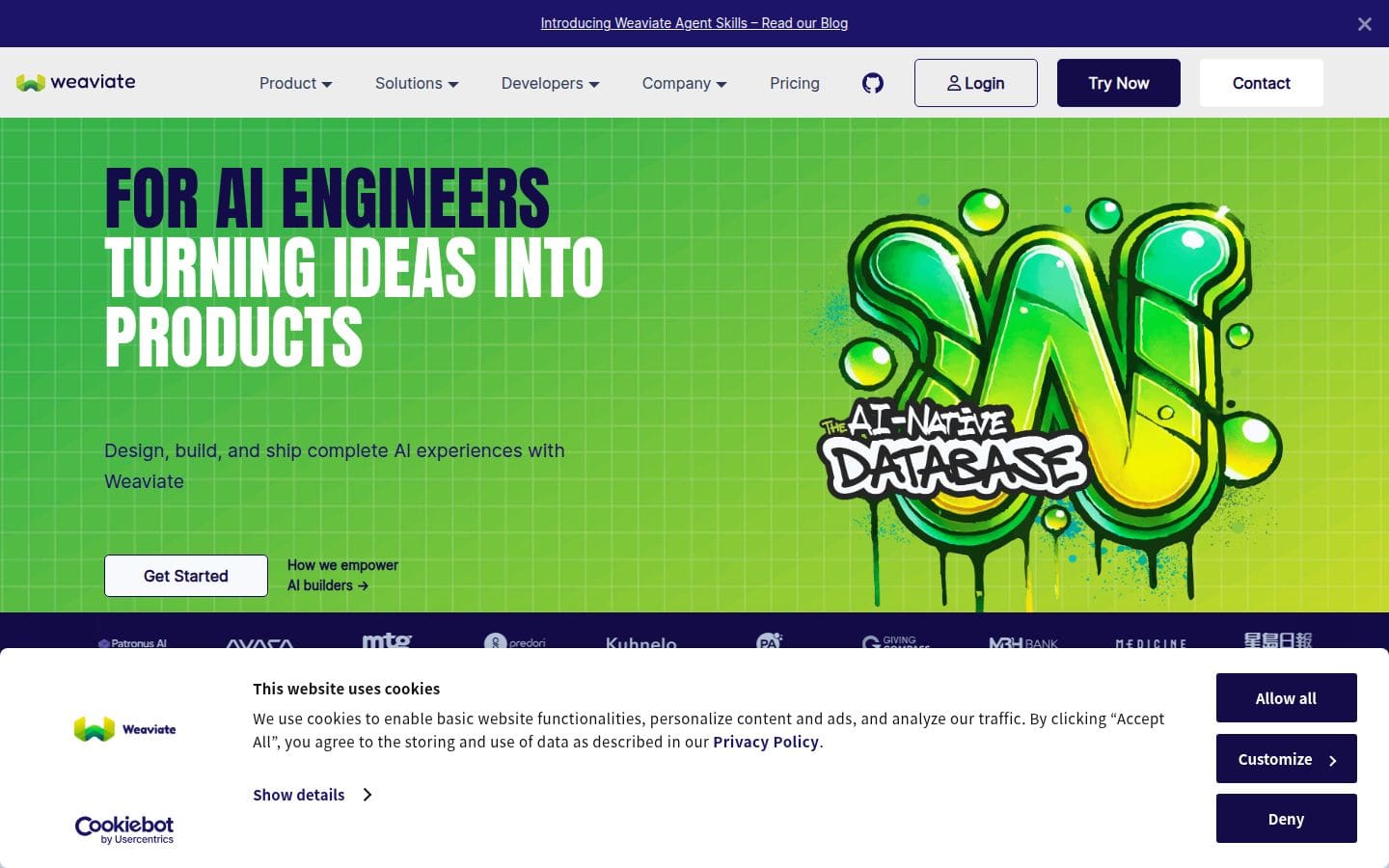
Task: Click the Weaviate logo in navbar
Action: tap(75, 82)
